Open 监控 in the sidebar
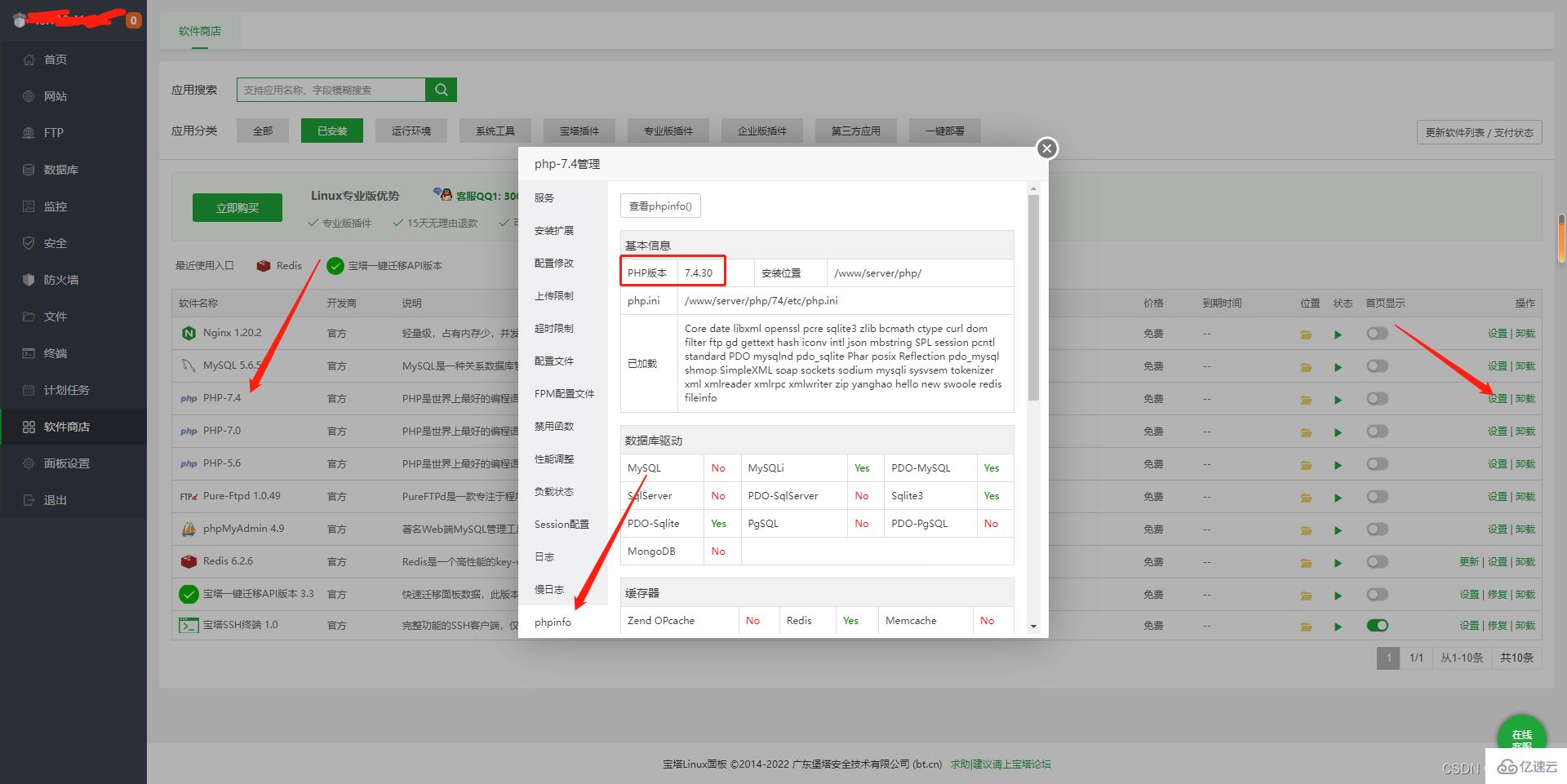Screen dimensions: 1567x784 [x=55, y=206]
